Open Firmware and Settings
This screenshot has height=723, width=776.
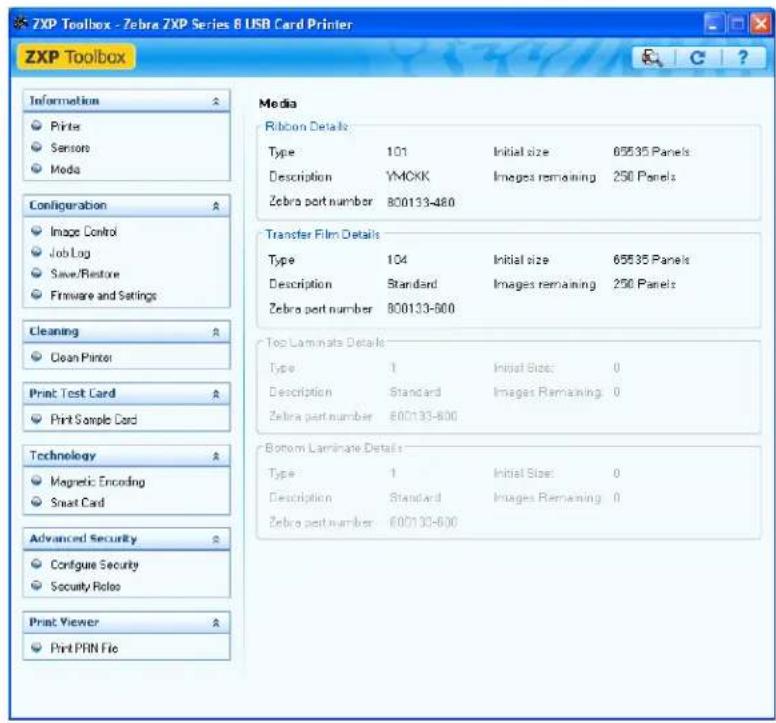coord(103,295)
